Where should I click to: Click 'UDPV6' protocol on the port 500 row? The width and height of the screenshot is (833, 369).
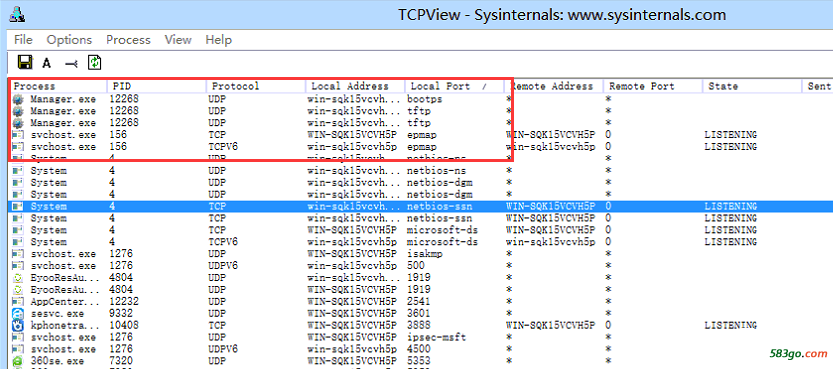223,265
